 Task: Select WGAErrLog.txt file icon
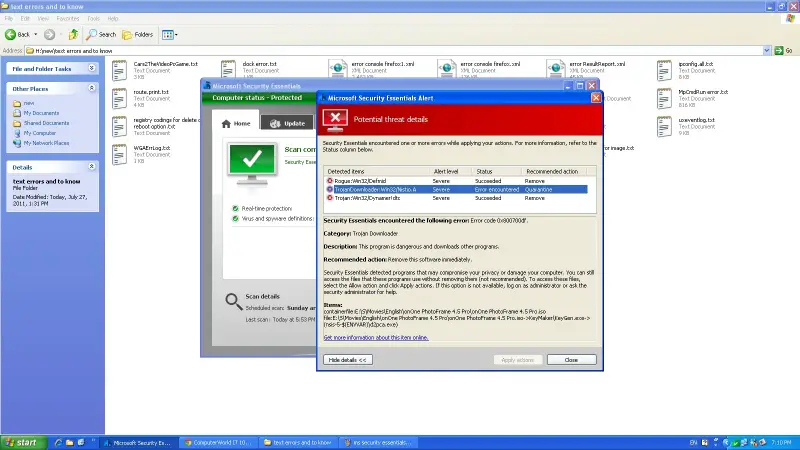[119, 155]
